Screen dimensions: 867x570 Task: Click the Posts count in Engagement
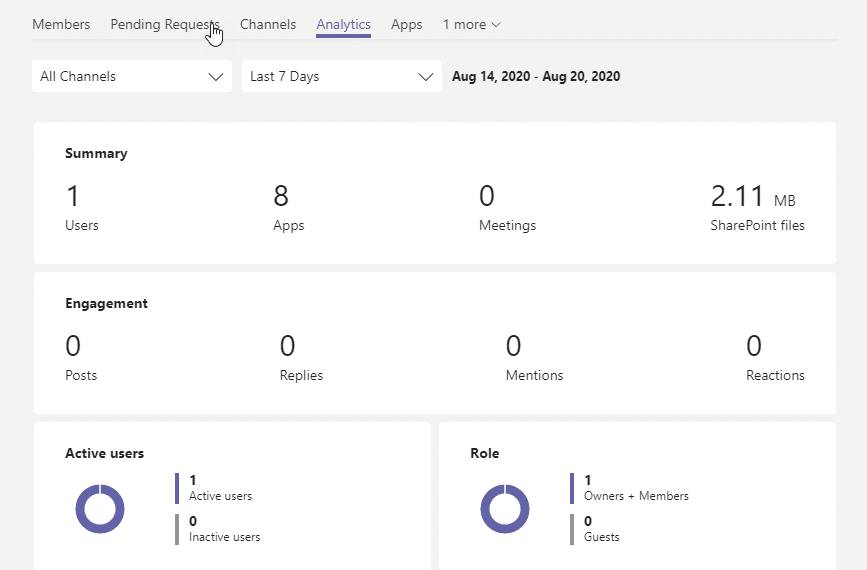[73, 346]
